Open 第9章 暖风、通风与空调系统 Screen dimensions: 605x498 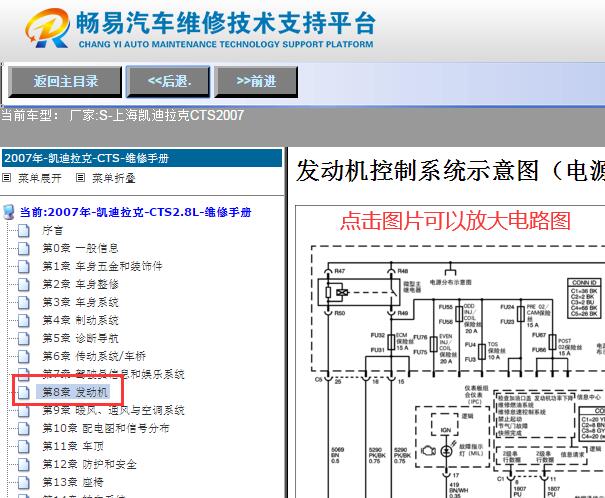(113, 410)
